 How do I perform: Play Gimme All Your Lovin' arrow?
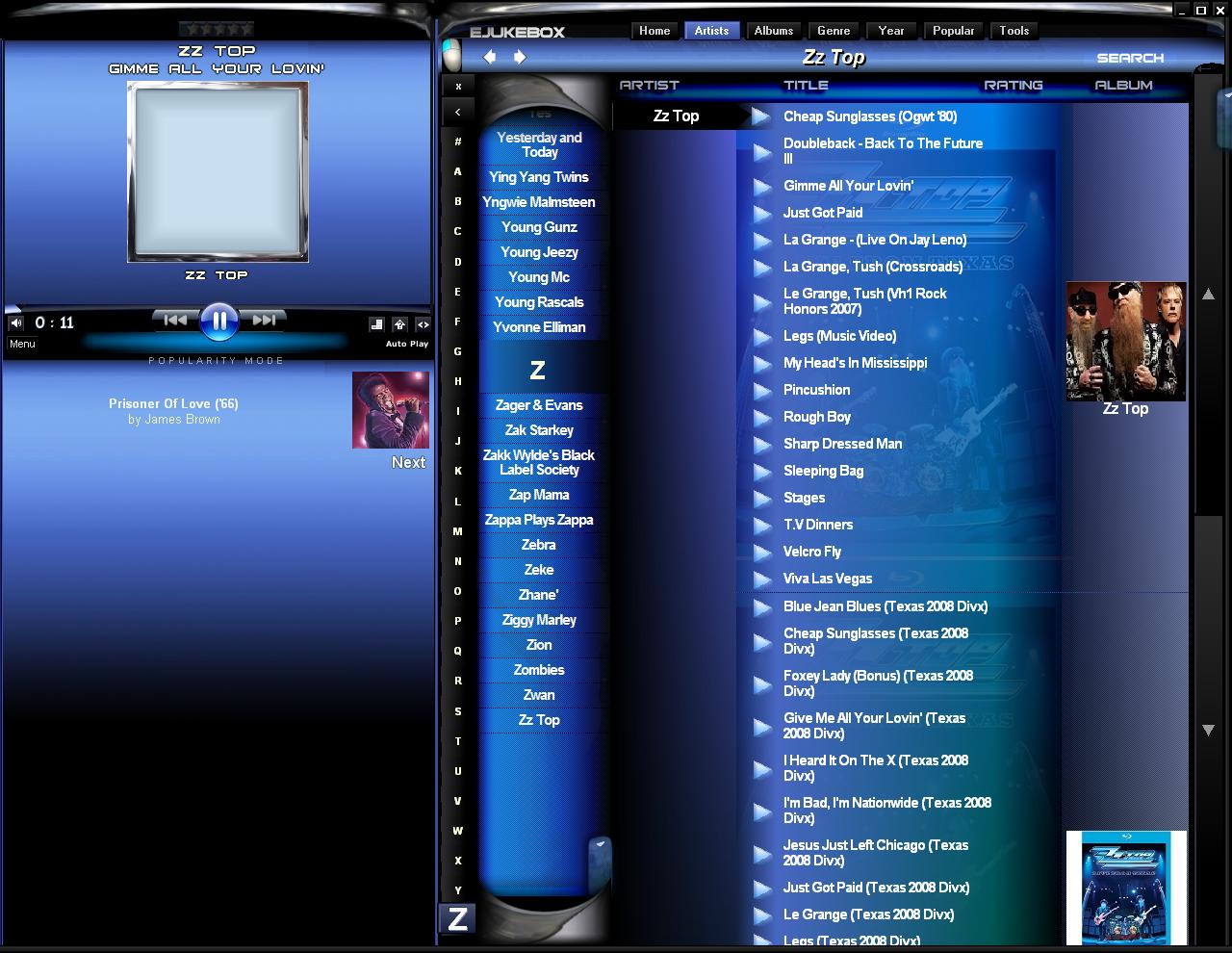(x=761, y=187)
